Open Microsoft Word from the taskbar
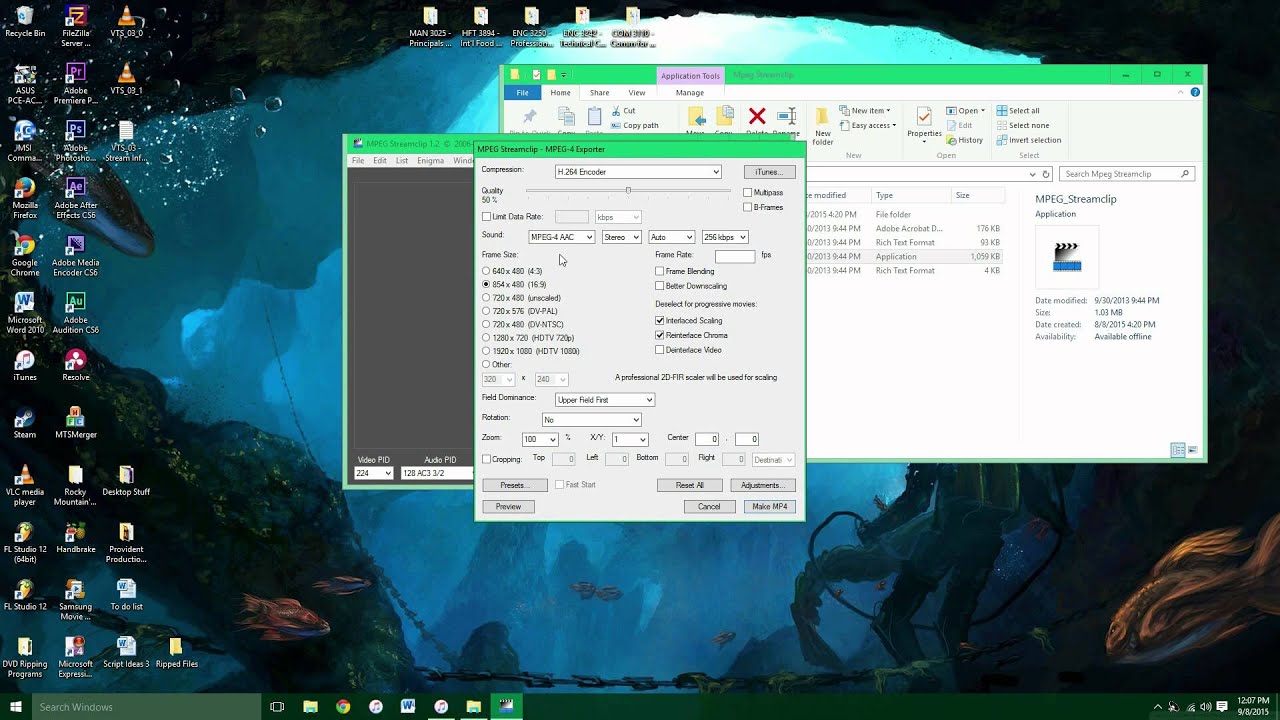The width and height of the screenshot is (1280, 720). [x=408, y=707]
